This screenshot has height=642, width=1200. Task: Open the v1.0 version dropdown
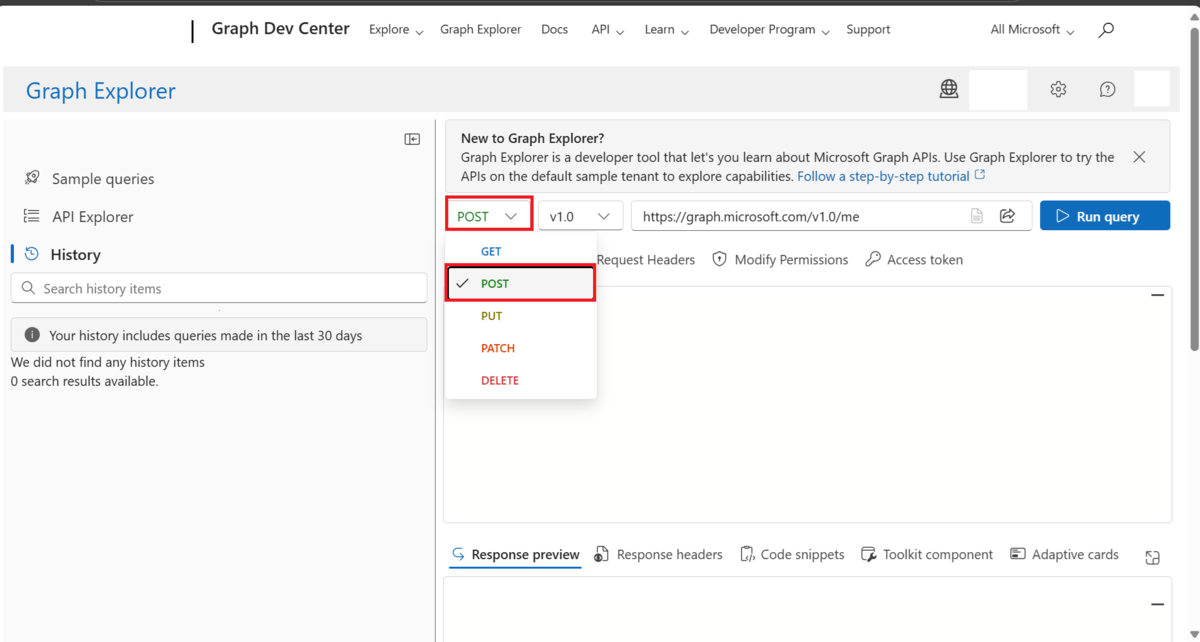pos(580,216)
